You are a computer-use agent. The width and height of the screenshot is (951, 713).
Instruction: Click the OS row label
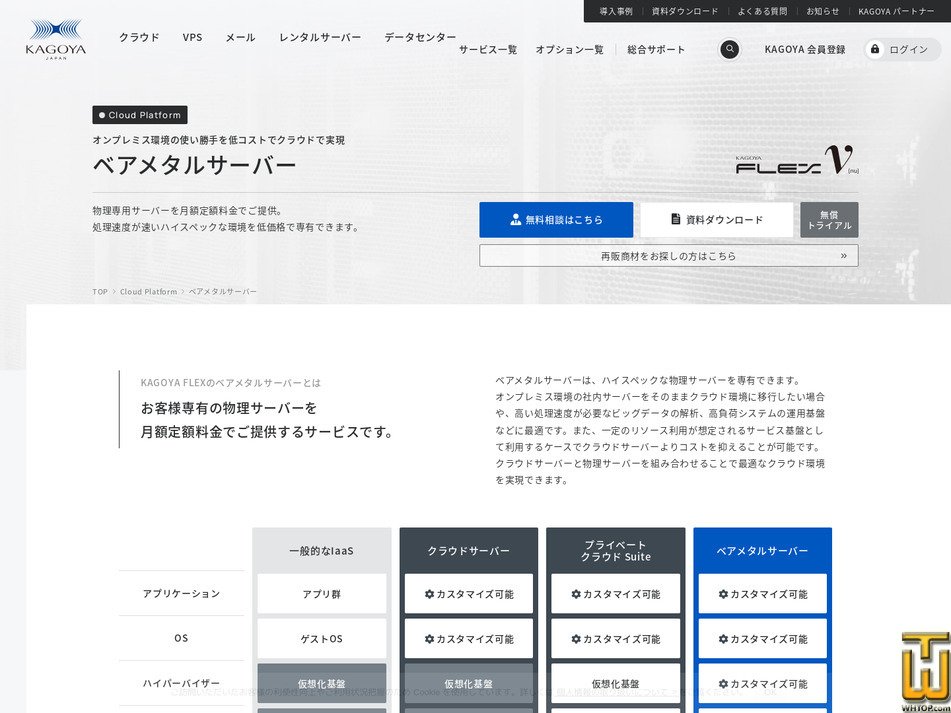[x=181, y=638]
